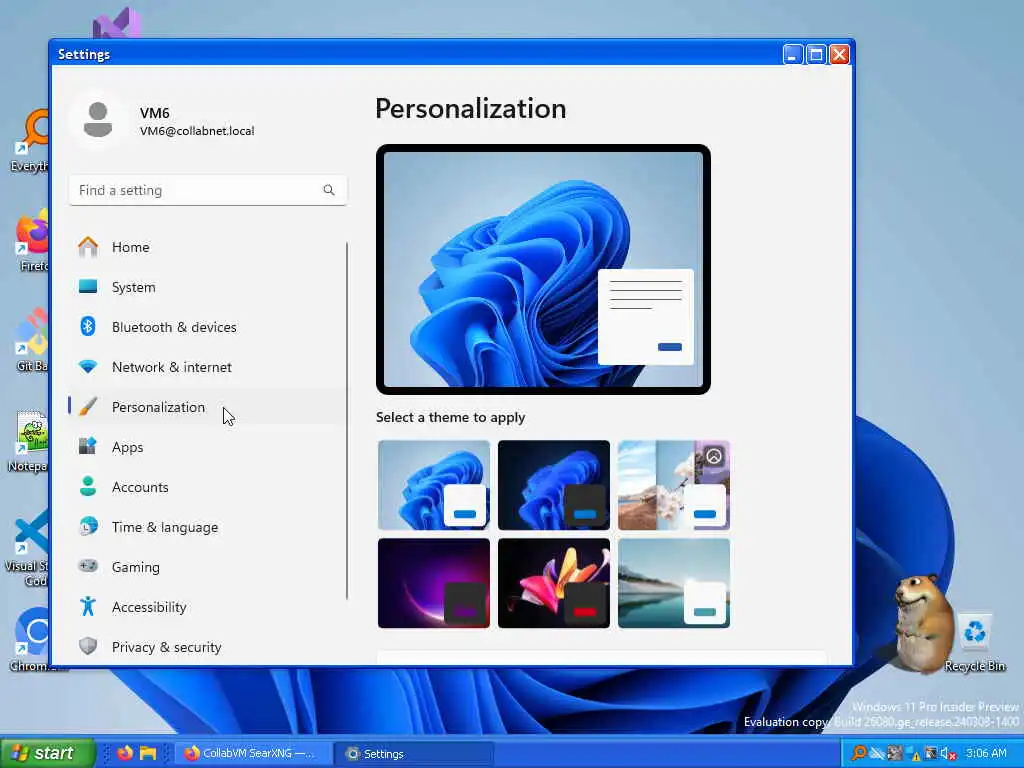Viewport: 1024px width, 768px height.
Task: Click the Gaming controller icon
Action: click(x=88, y=566)
